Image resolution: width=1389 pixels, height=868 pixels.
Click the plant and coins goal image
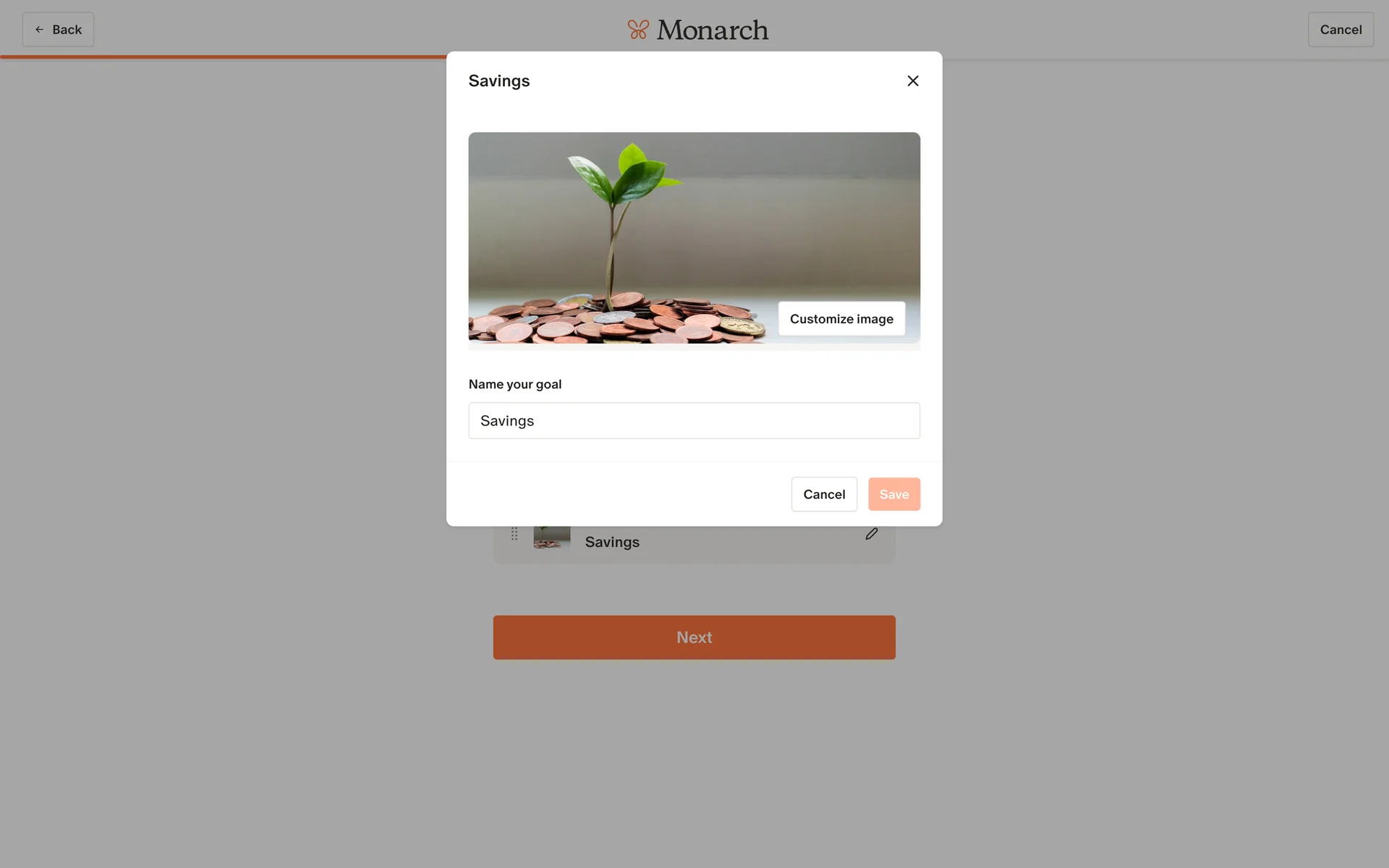(x=694, y=238)
